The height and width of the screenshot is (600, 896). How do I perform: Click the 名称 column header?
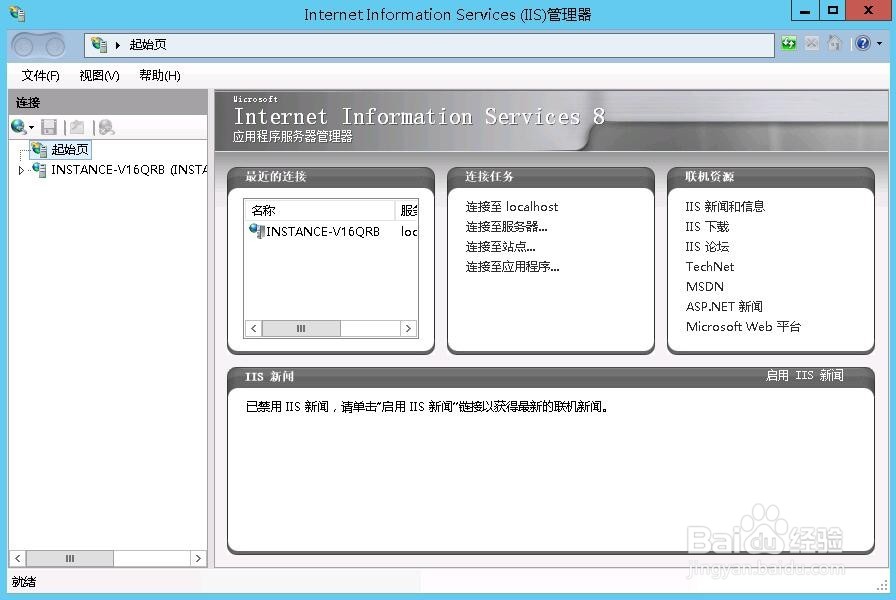coord(319,210)
